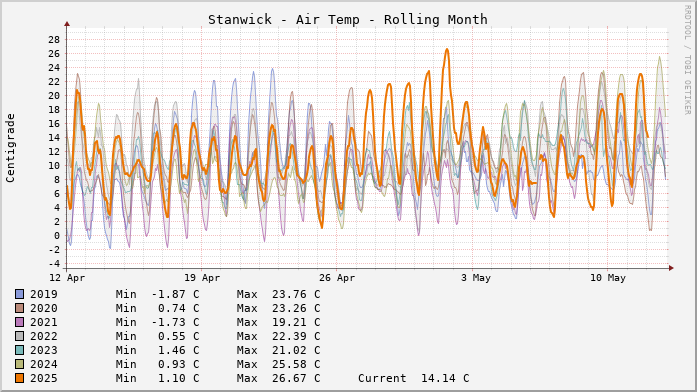Viewport: 697px width, 392px height.
Task: Click the 2019 minimum value '-1.87 C'
Action: pyautogui.click(x=175, y=294)
